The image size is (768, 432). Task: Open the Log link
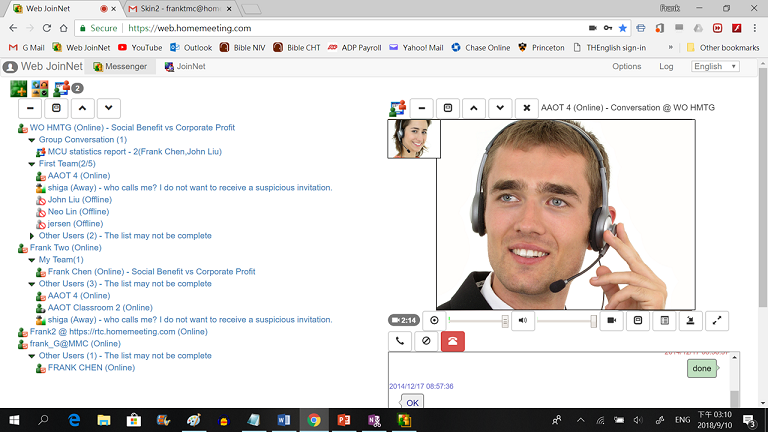pos(666,67)
